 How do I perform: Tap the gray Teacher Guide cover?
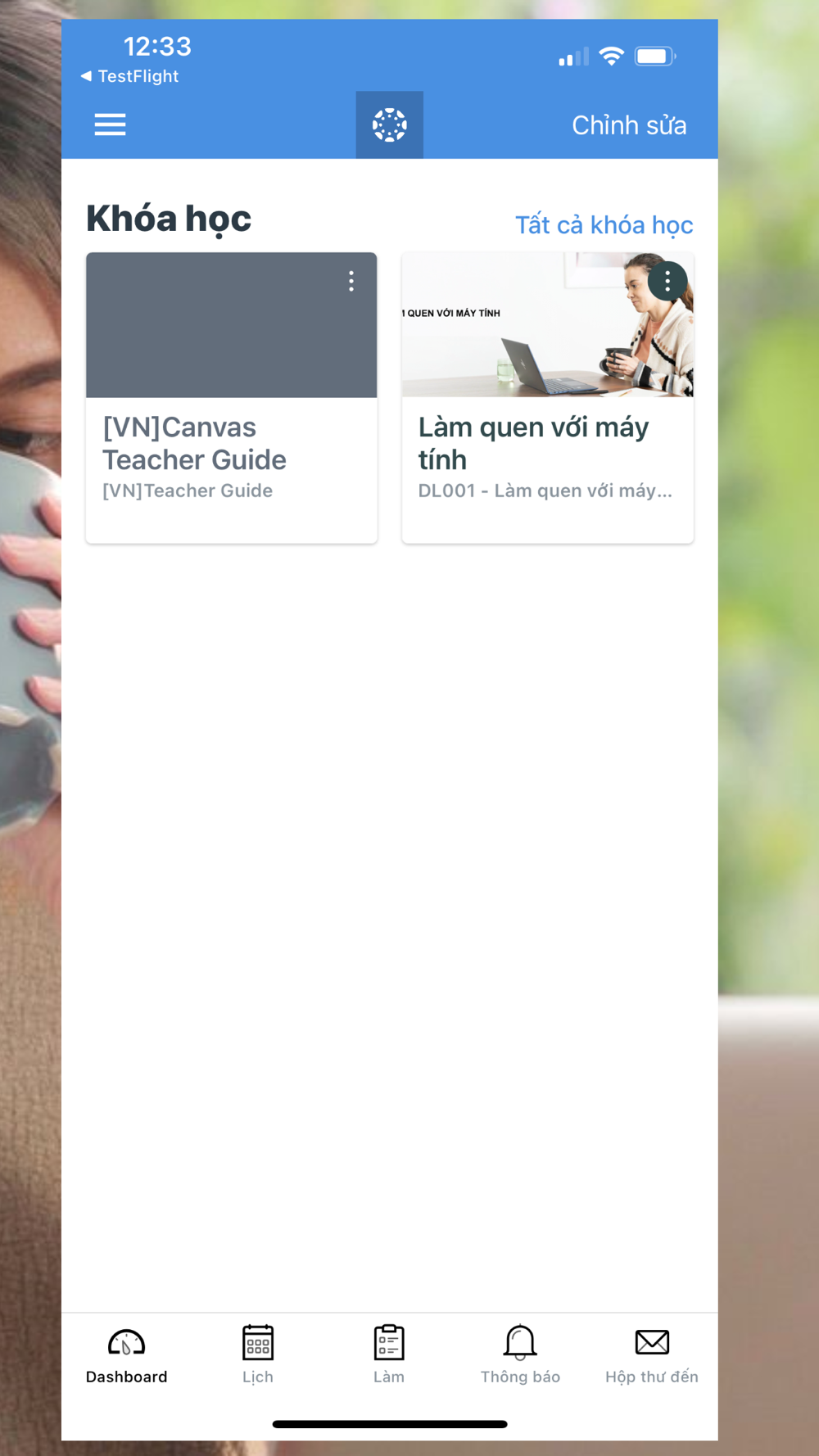click(x=232, y=325)
